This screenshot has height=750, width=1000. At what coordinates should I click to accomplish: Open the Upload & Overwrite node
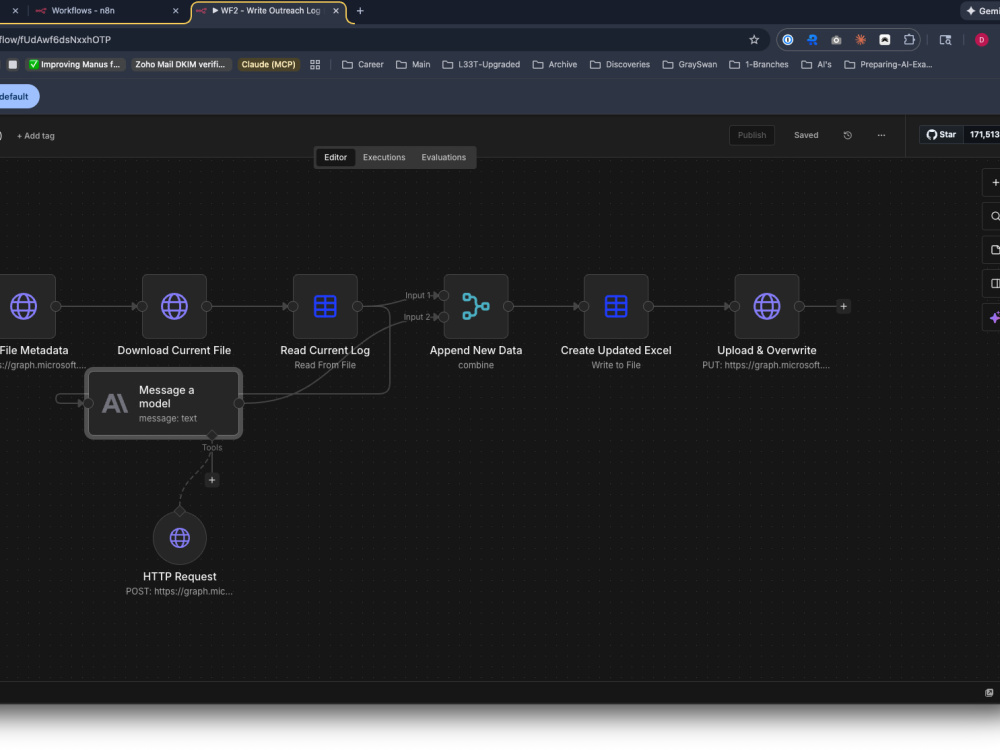tap(767, 306)
